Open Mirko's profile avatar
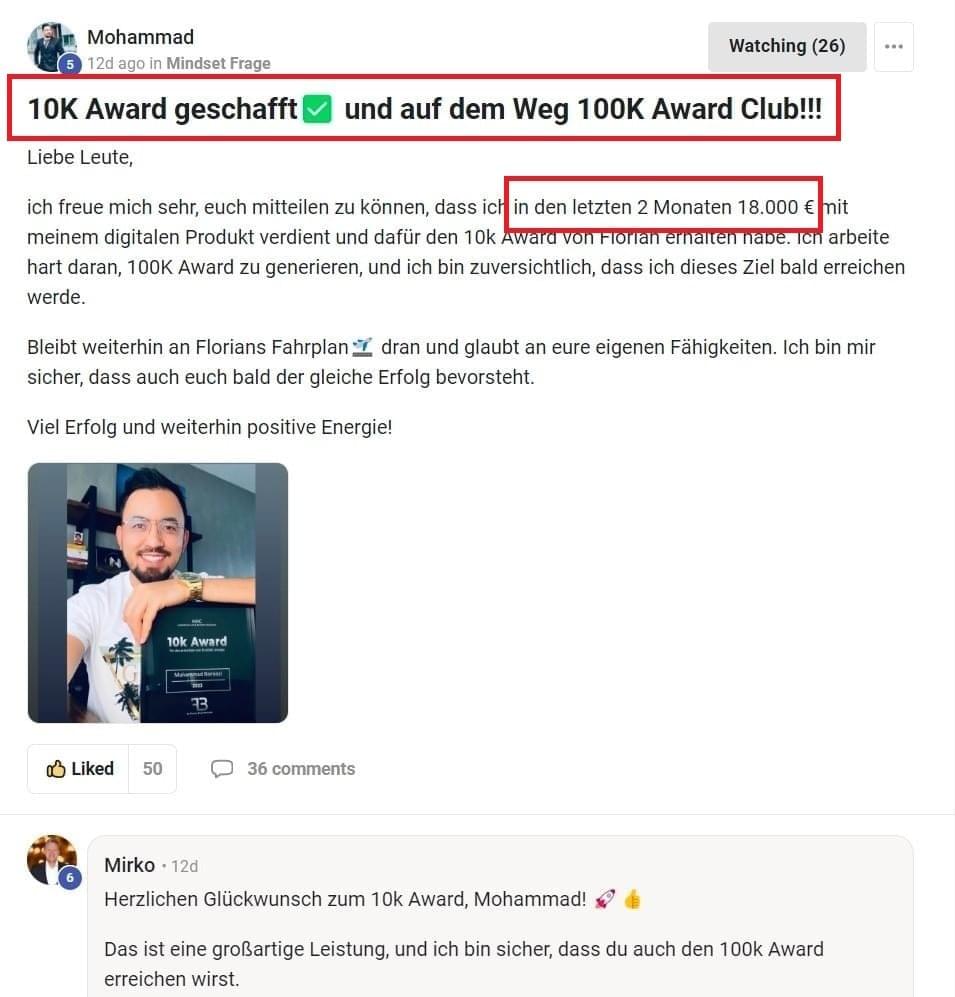Image resolution: width=955 pixels, height=997 pixels. click(51, 860)
